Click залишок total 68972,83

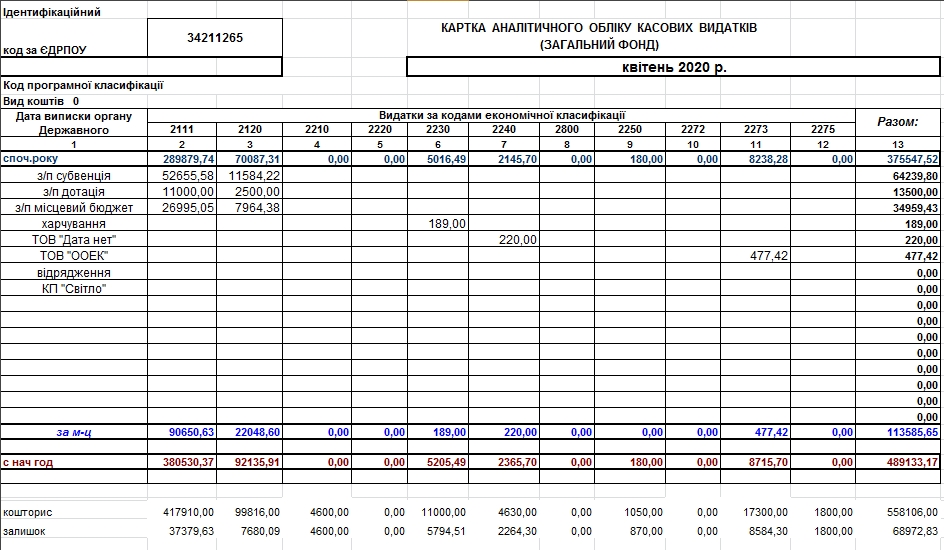point(915,531)
